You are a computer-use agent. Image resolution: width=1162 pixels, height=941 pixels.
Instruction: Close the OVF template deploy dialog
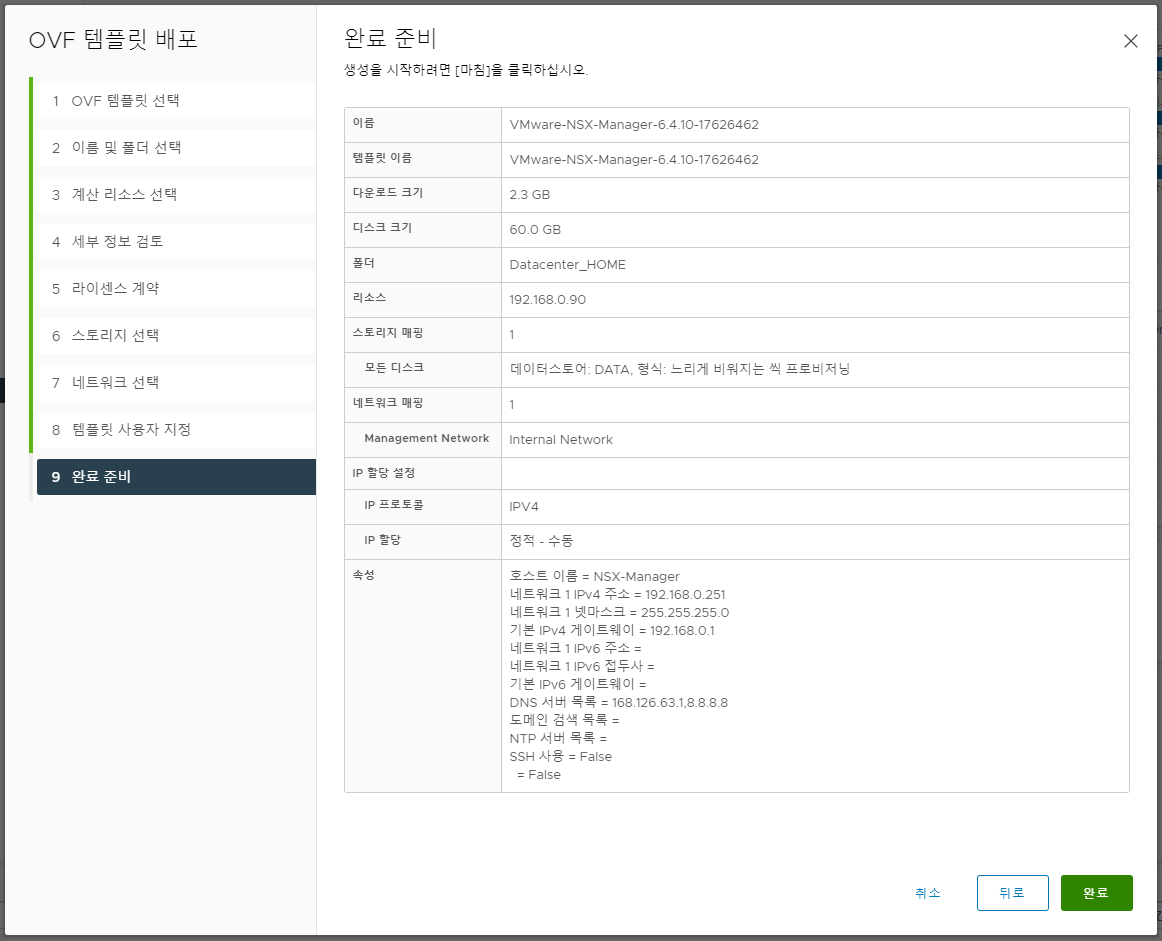tap(1130, 41)
